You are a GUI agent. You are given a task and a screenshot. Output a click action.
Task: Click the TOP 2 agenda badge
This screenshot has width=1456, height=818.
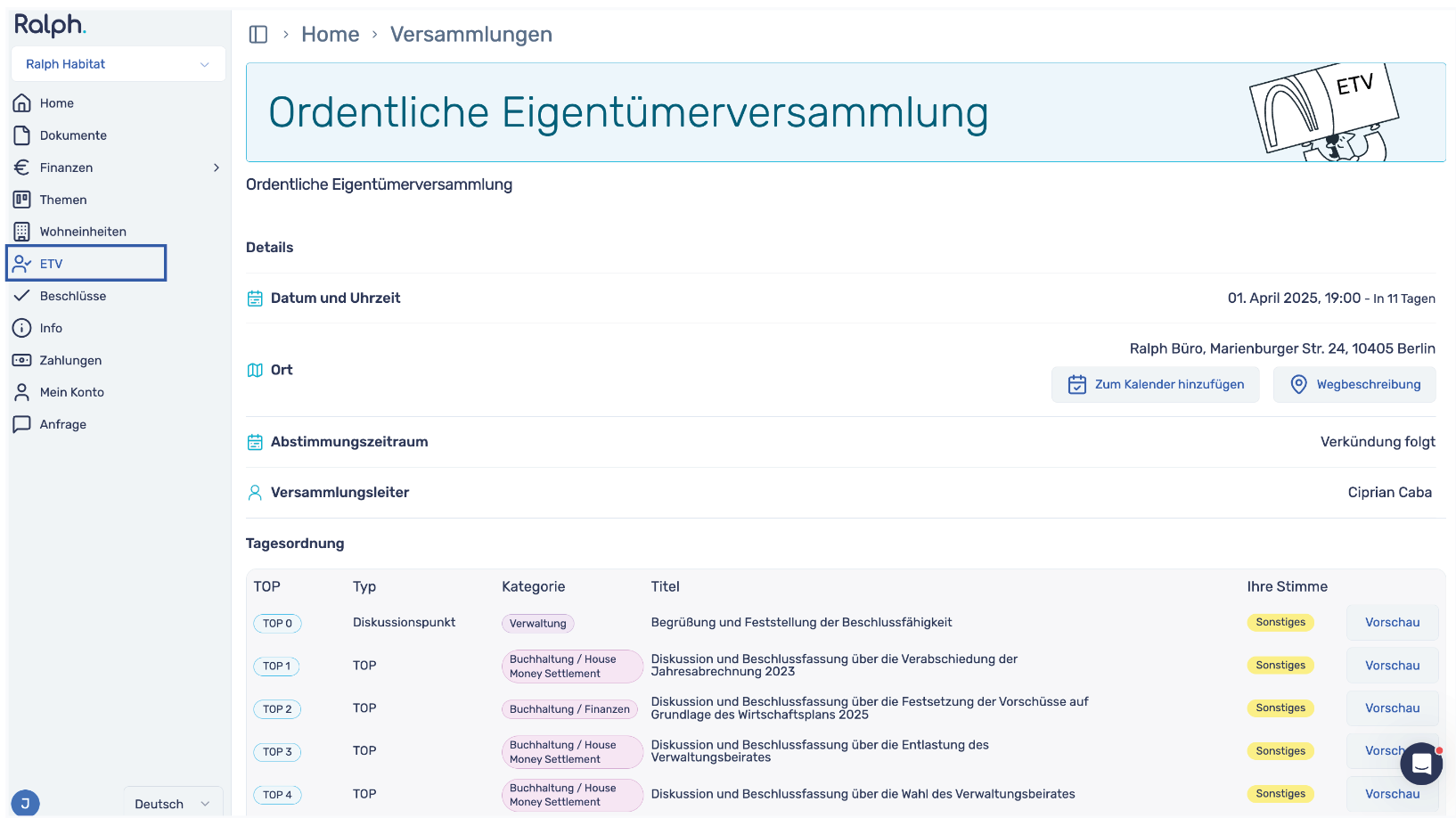277,709
